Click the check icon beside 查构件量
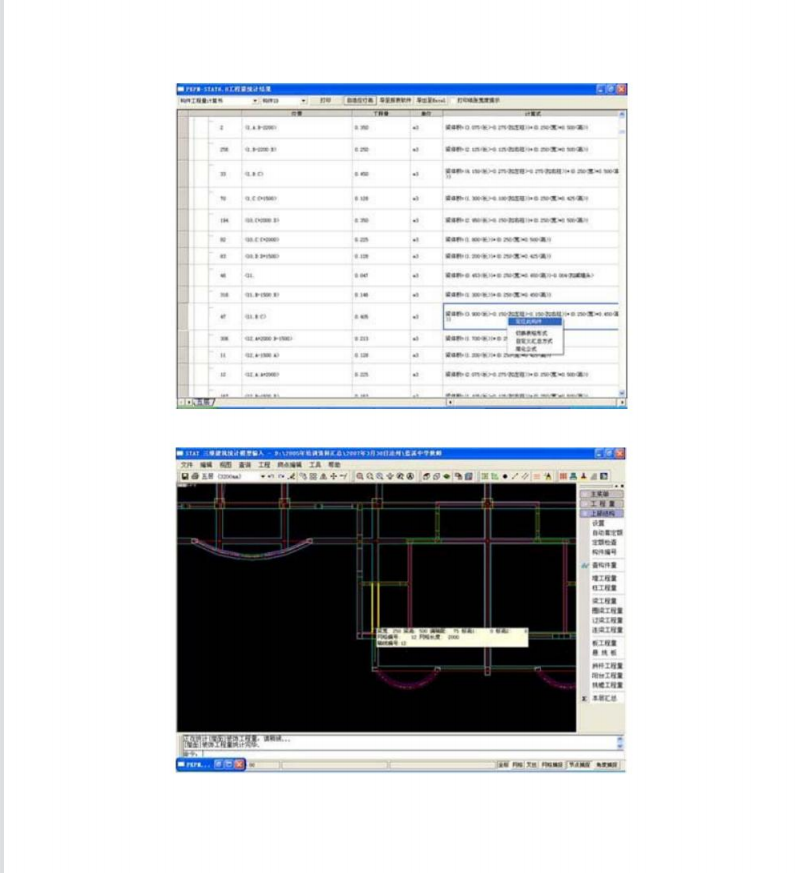The image size is (797, 873). coord(585,565)
